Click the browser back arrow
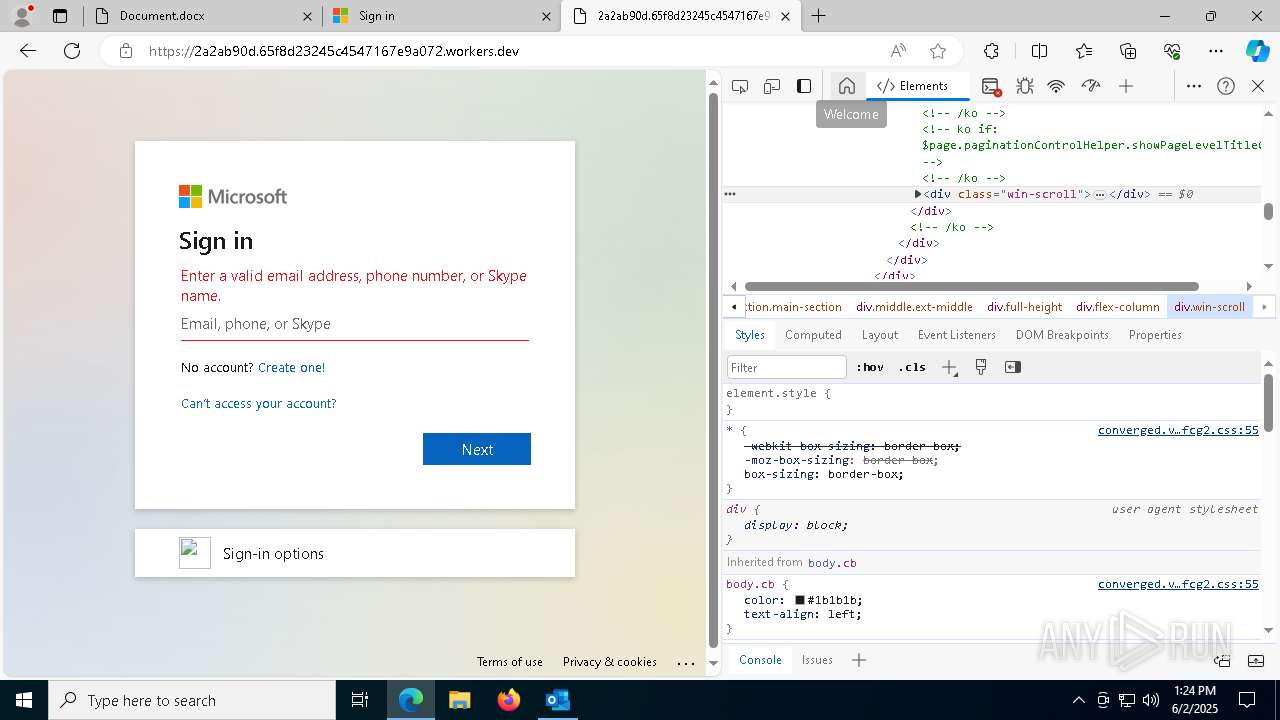This screenshot has width=1280, height=720. click(28, 51)
